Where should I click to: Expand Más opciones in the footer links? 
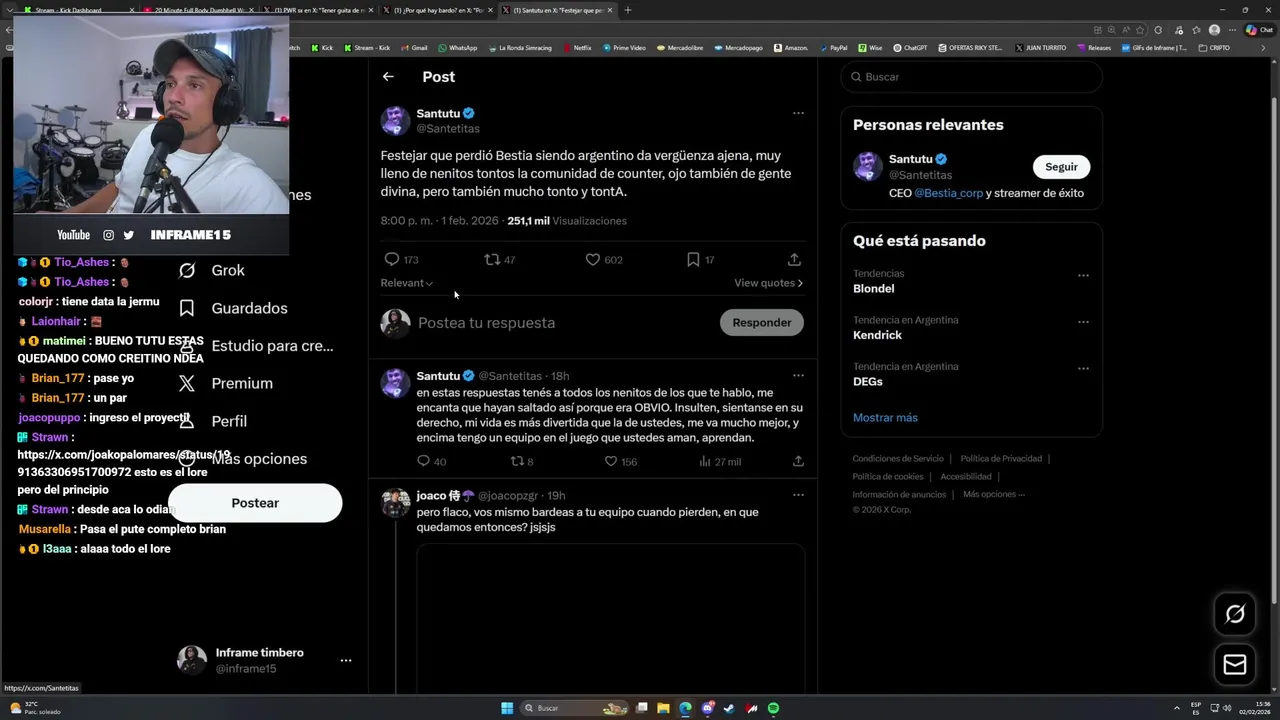[x=994, y=494]
